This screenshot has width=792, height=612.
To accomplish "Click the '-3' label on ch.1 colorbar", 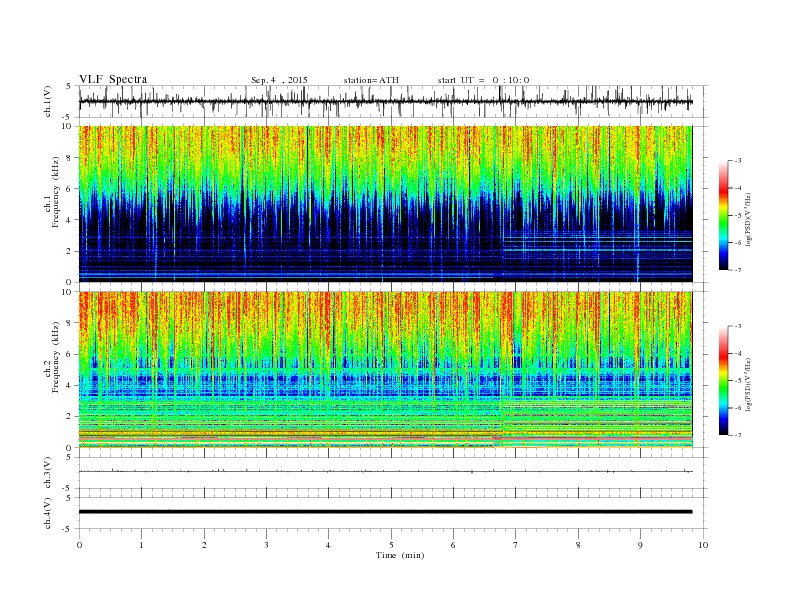I will 737,161.
